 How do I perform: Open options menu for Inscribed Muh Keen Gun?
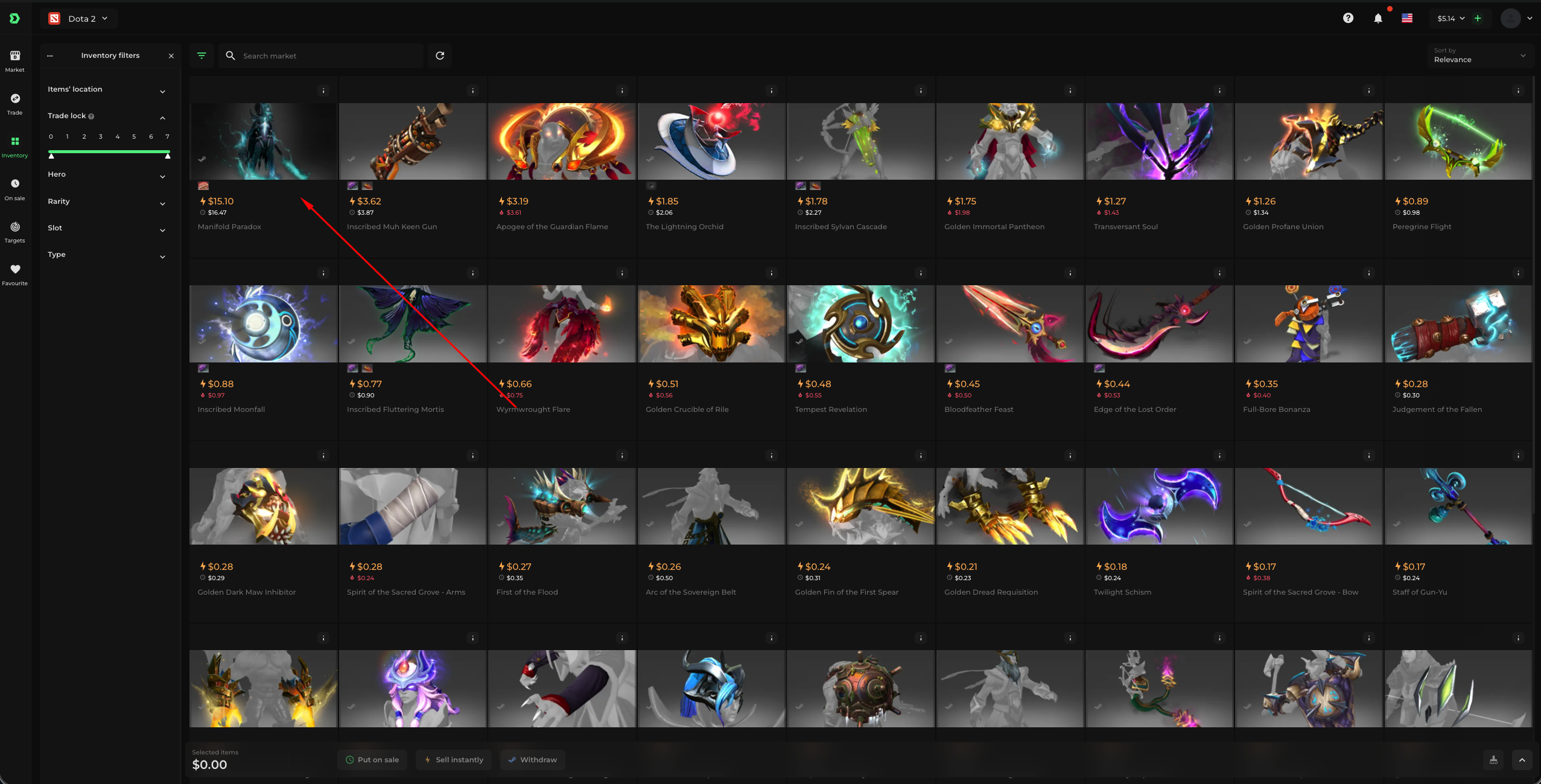[x=473, y=90]
